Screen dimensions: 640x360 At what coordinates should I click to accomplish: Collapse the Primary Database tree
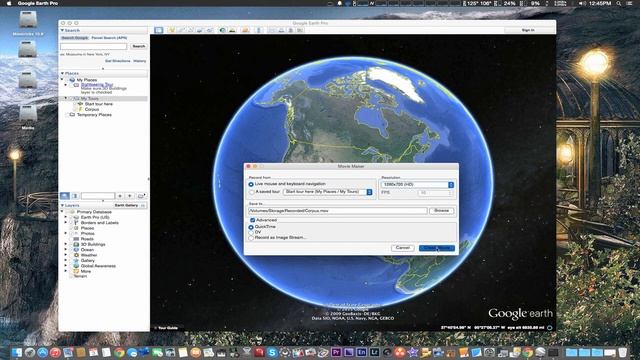62,212
